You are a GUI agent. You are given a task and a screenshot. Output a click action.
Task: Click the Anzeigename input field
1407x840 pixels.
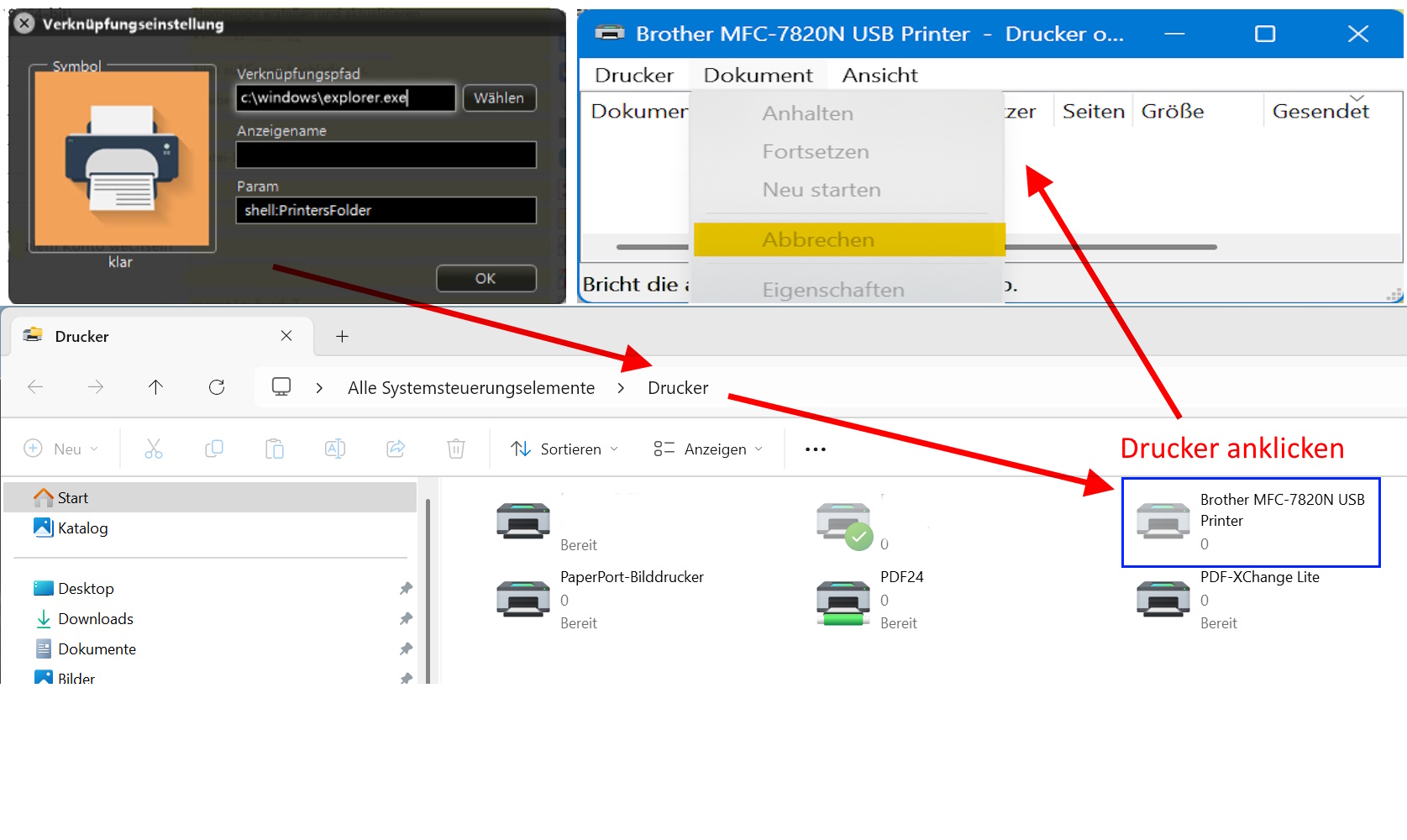coord(386,155)
